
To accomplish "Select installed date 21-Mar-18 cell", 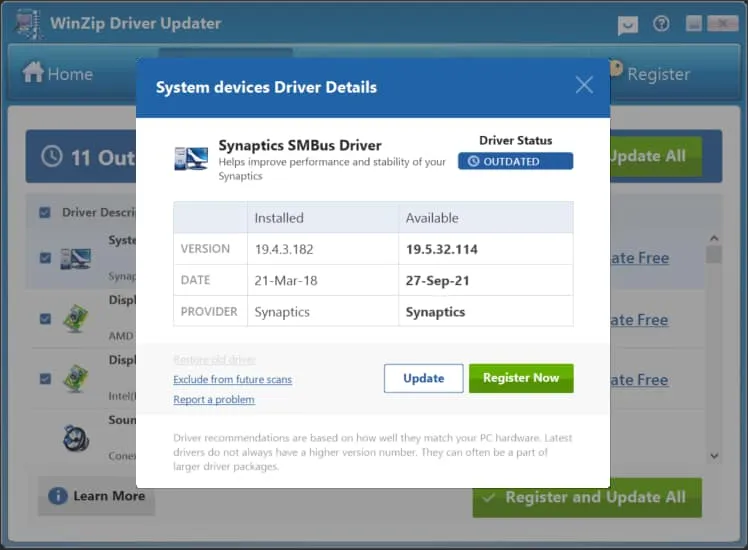I will click(x=323, y=280).
